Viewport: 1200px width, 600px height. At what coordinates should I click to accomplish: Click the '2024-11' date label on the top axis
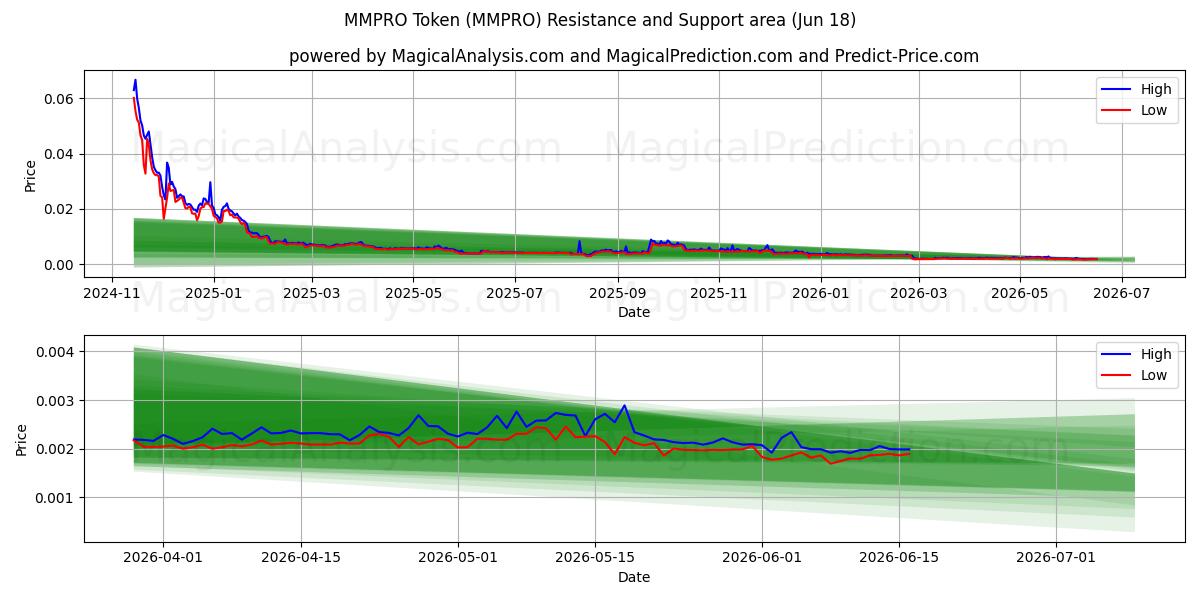click(x=111, y=293)
